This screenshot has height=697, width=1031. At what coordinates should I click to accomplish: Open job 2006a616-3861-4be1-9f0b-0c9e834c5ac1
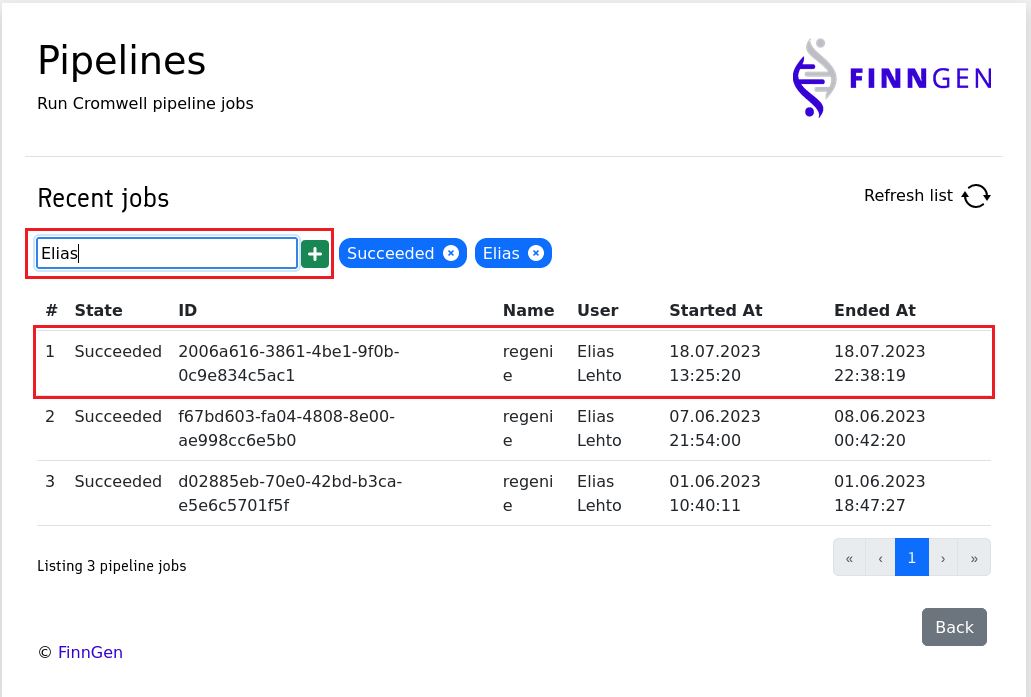288,364
